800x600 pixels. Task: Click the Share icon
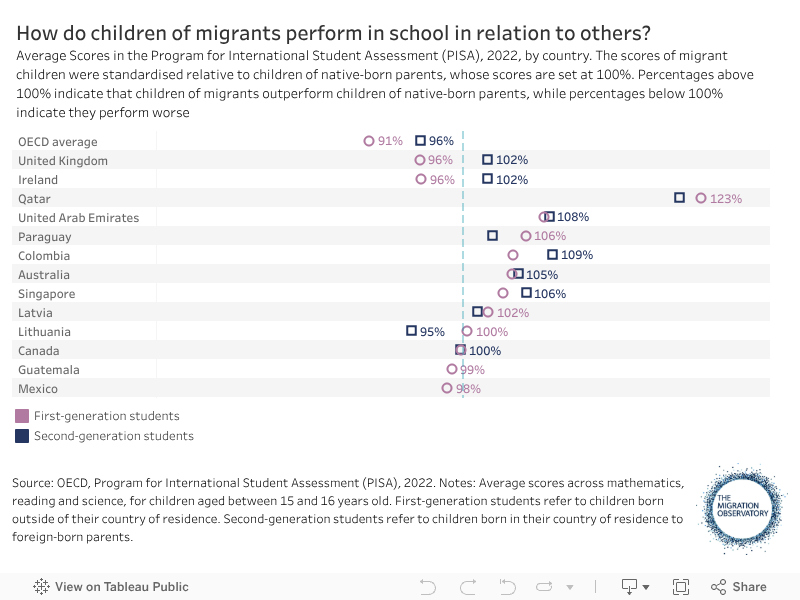coord(718,587)
